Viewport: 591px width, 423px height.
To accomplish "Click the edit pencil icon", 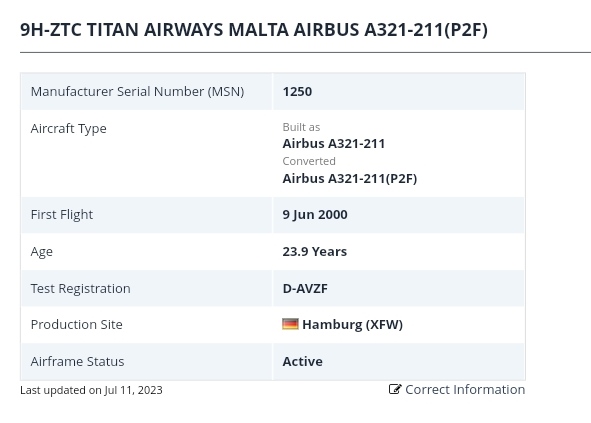I will [395, 389].
